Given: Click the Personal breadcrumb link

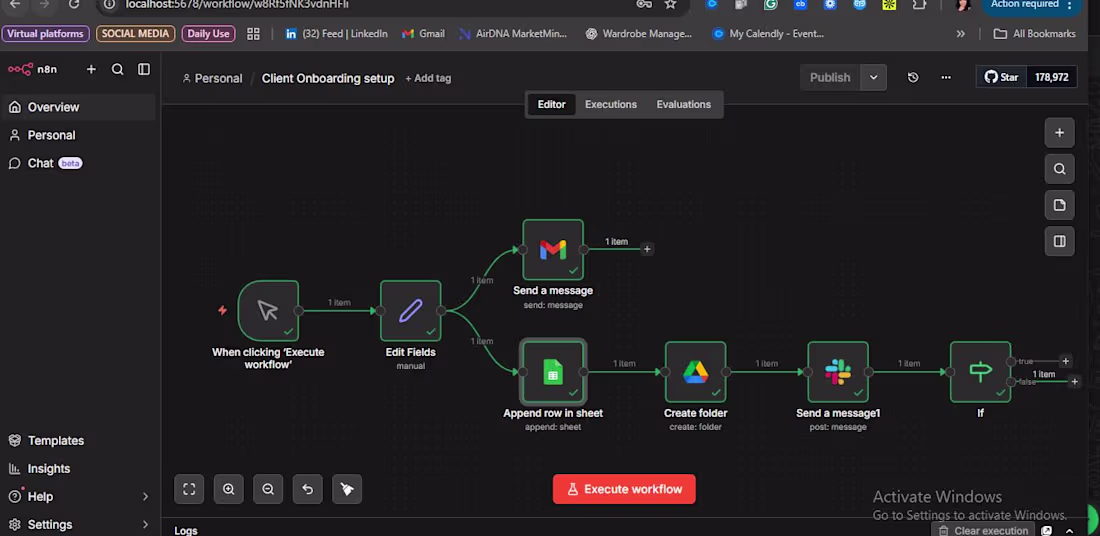Looking at the screenshot, I should pyautogui.click(x=212, y=79).
